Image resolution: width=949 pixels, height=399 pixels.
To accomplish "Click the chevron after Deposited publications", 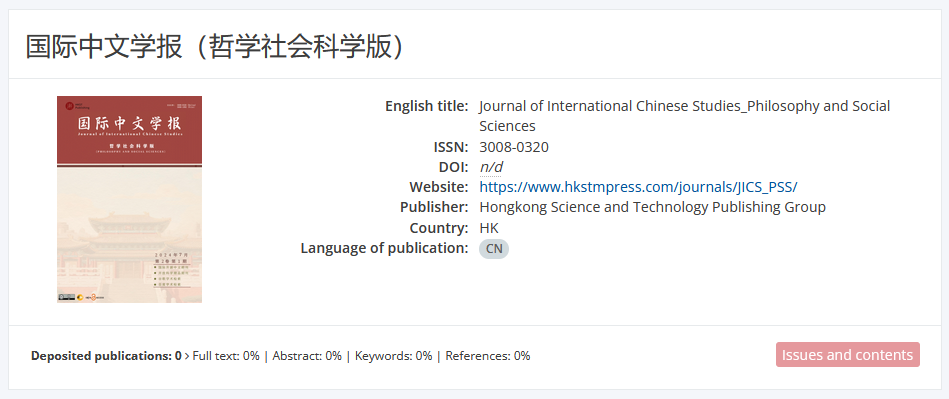I will pos(187,356).
